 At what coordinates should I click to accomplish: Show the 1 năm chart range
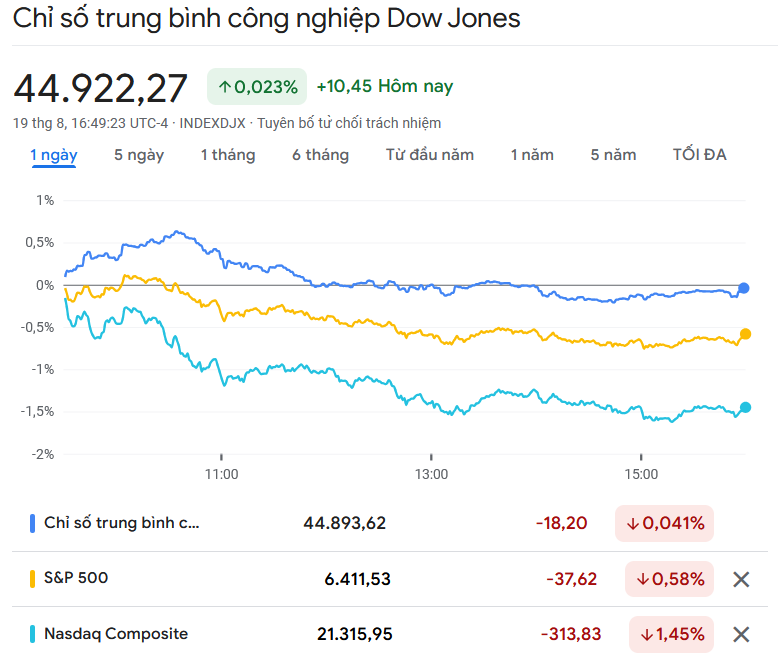click(x=532, y=155)
